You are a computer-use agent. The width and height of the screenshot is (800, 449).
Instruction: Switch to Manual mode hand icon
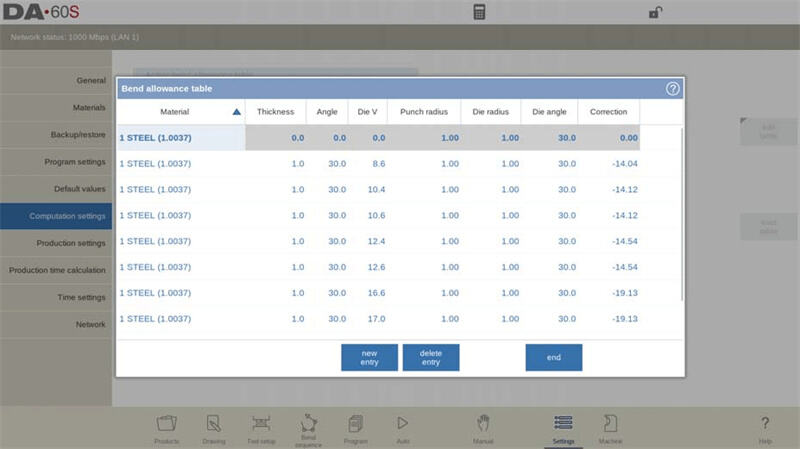pos(483,427)
